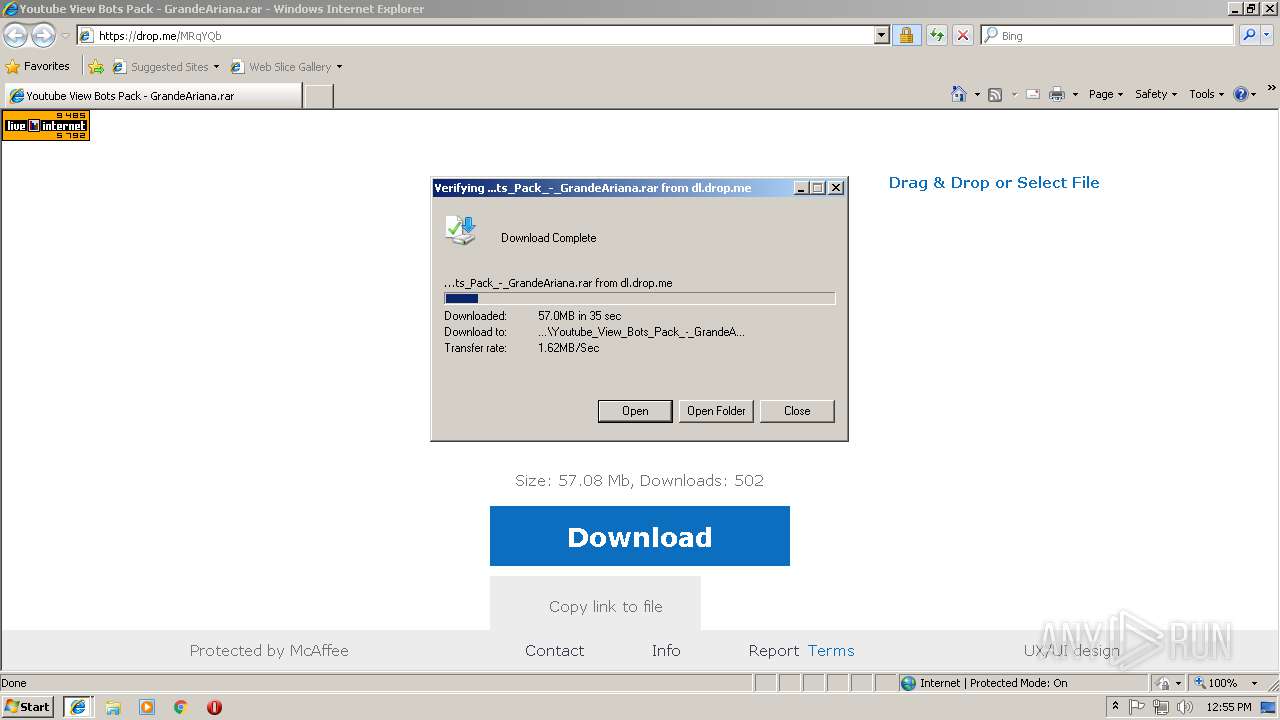Expand the zoom level dropdown arrow
Viewport: 1280px width, 720px height.
point(1254,683)
